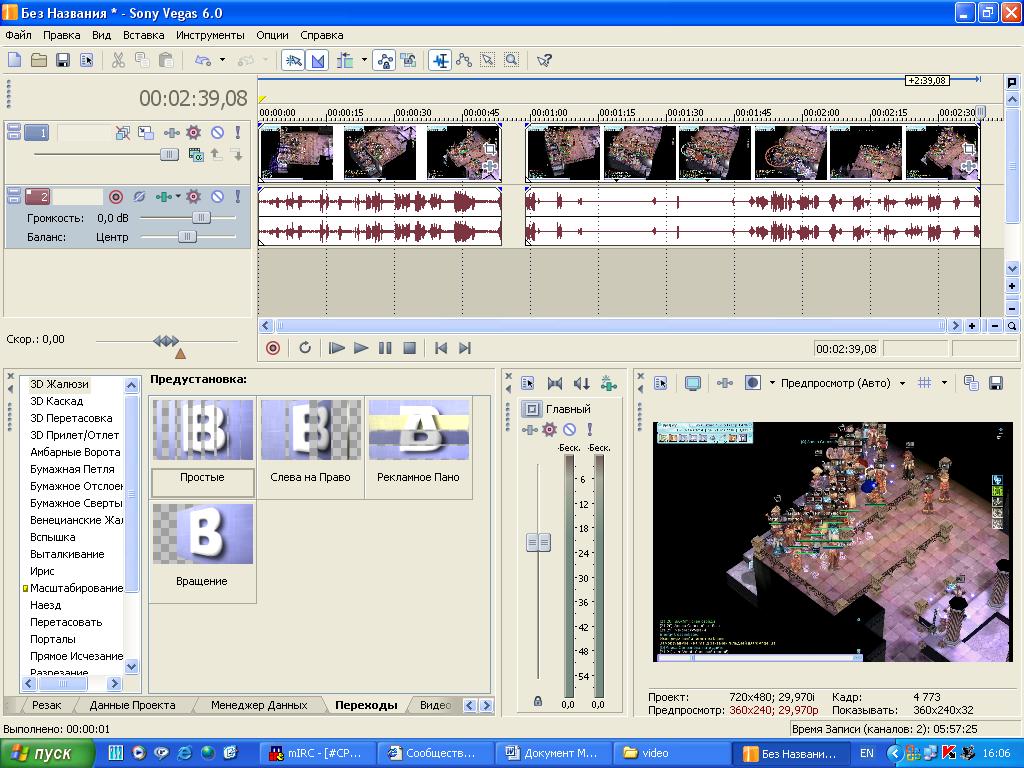1024x768 pixels.
Task: Copy preview snapshot to clipboard
Action: click(971, 383)
